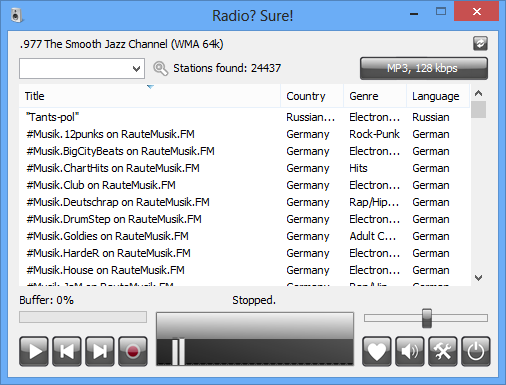Click the scrollbar up arrow
Viewport: 506px width, 385px height.
coord(478,93)
